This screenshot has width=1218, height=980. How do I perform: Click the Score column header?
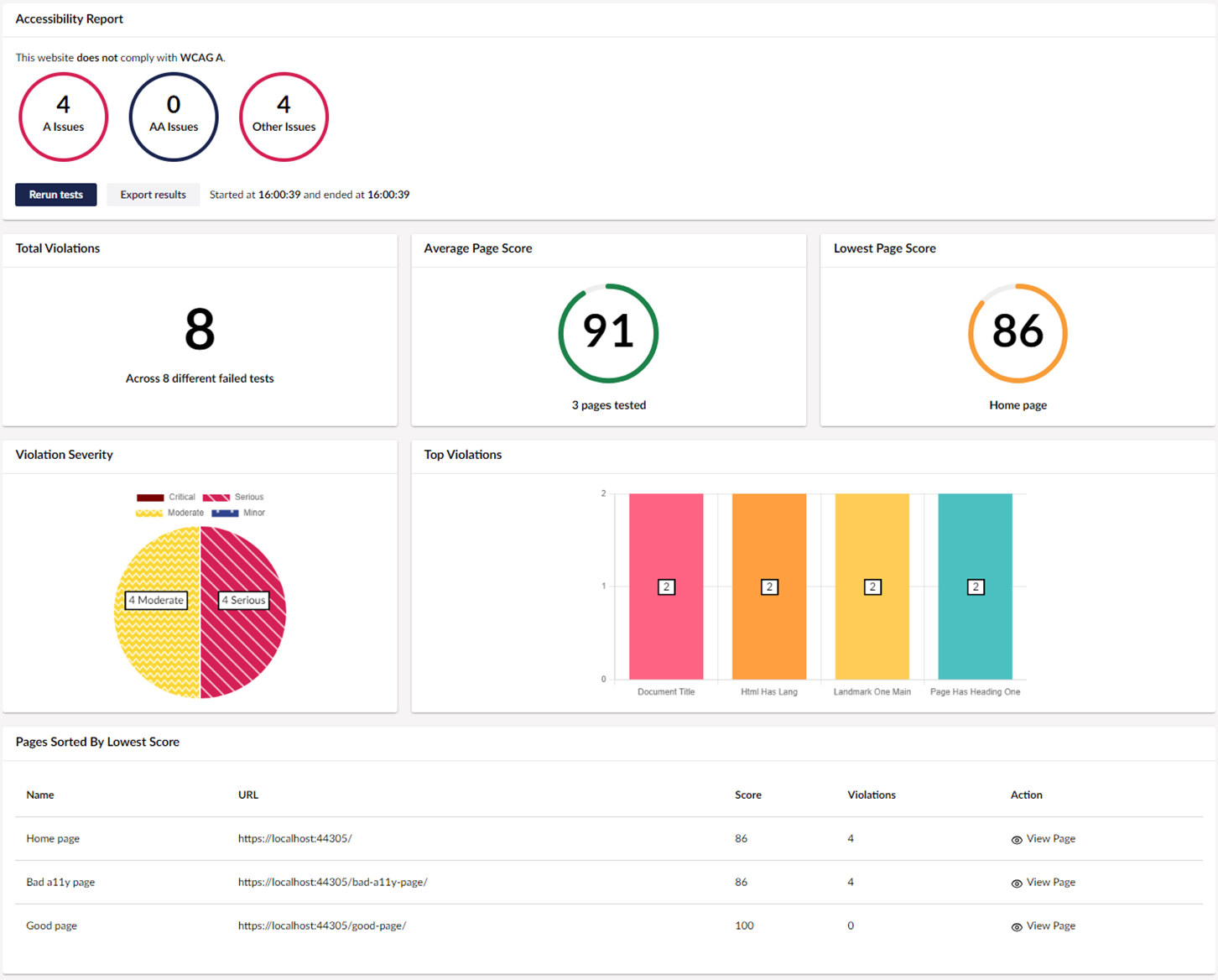(748, 795)
